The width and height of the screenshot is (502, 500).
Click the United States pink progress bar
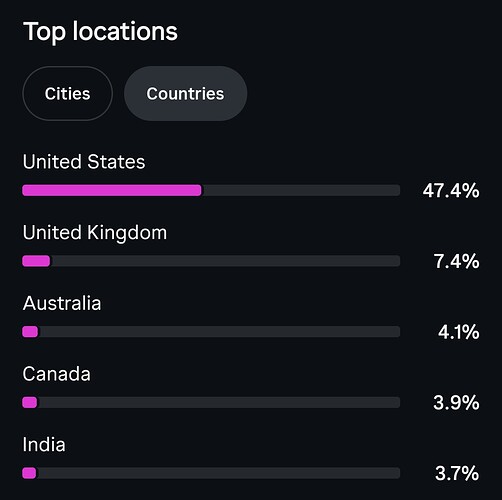pyautogui.click(x=112, y=190)
